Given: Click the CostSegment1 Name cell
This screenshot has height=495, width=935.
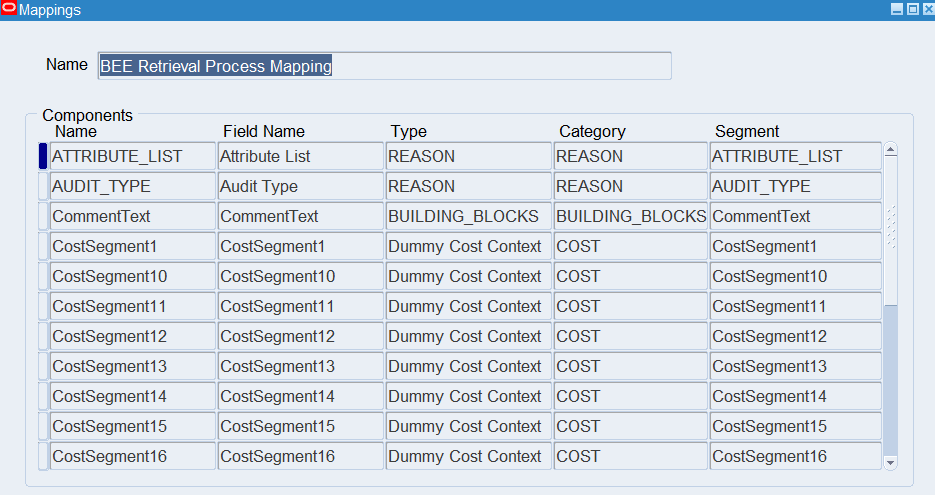Looking at the screenshot, I should coord(132,246).
